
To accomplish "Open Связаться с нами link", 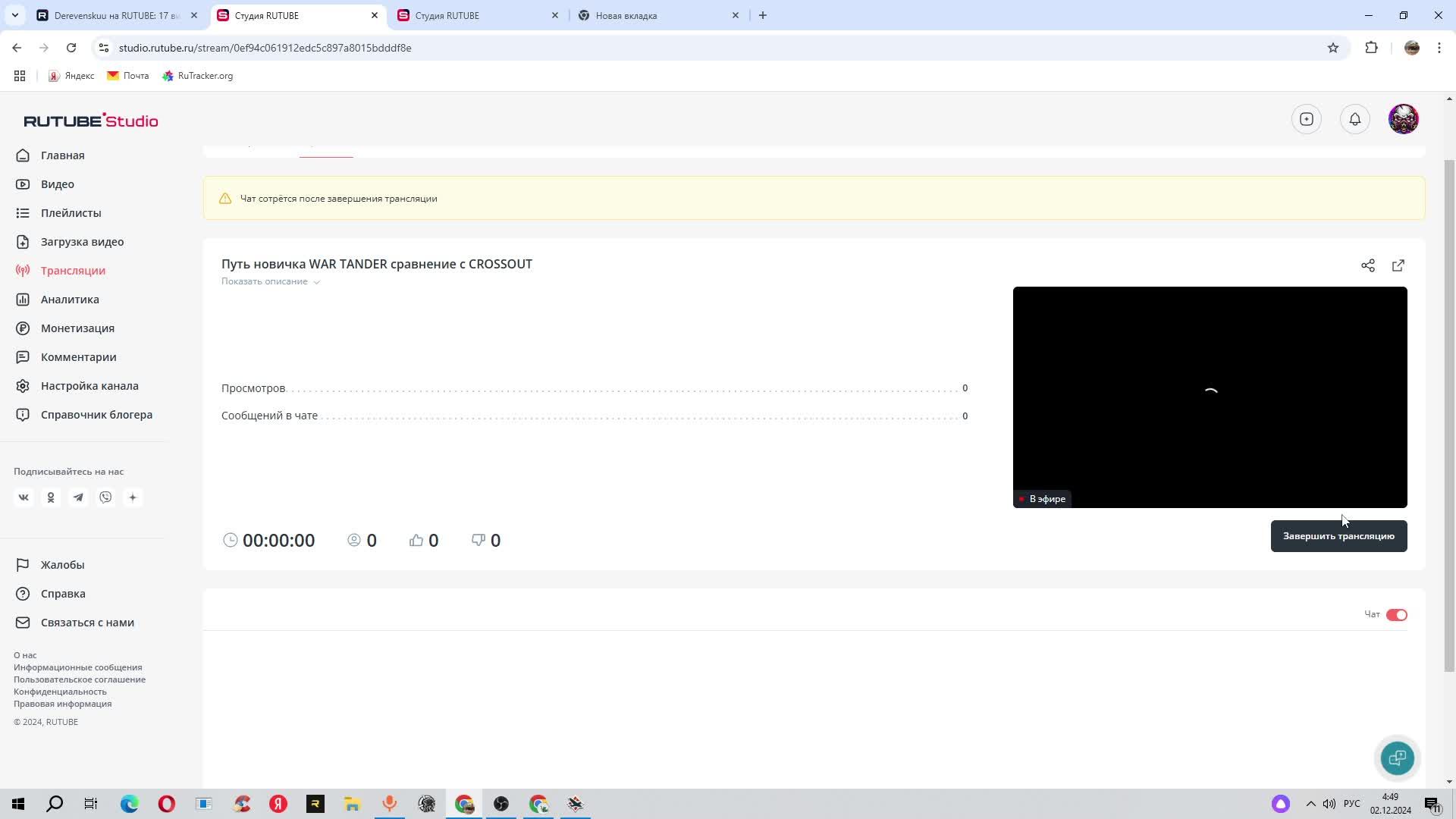I will click(87, 623).
